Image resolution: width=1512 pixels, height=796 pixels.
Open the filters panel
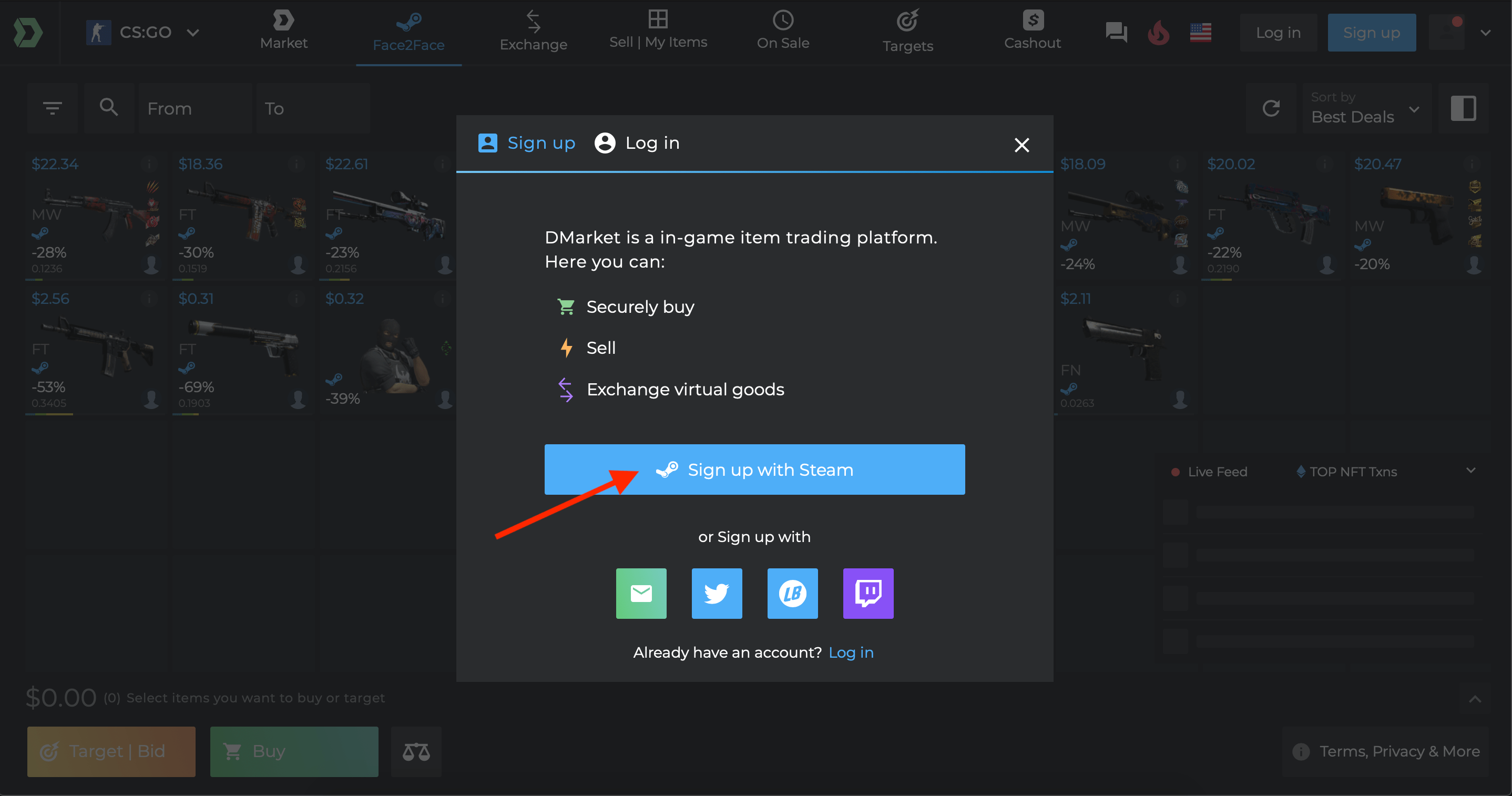[x=53, y=109]
